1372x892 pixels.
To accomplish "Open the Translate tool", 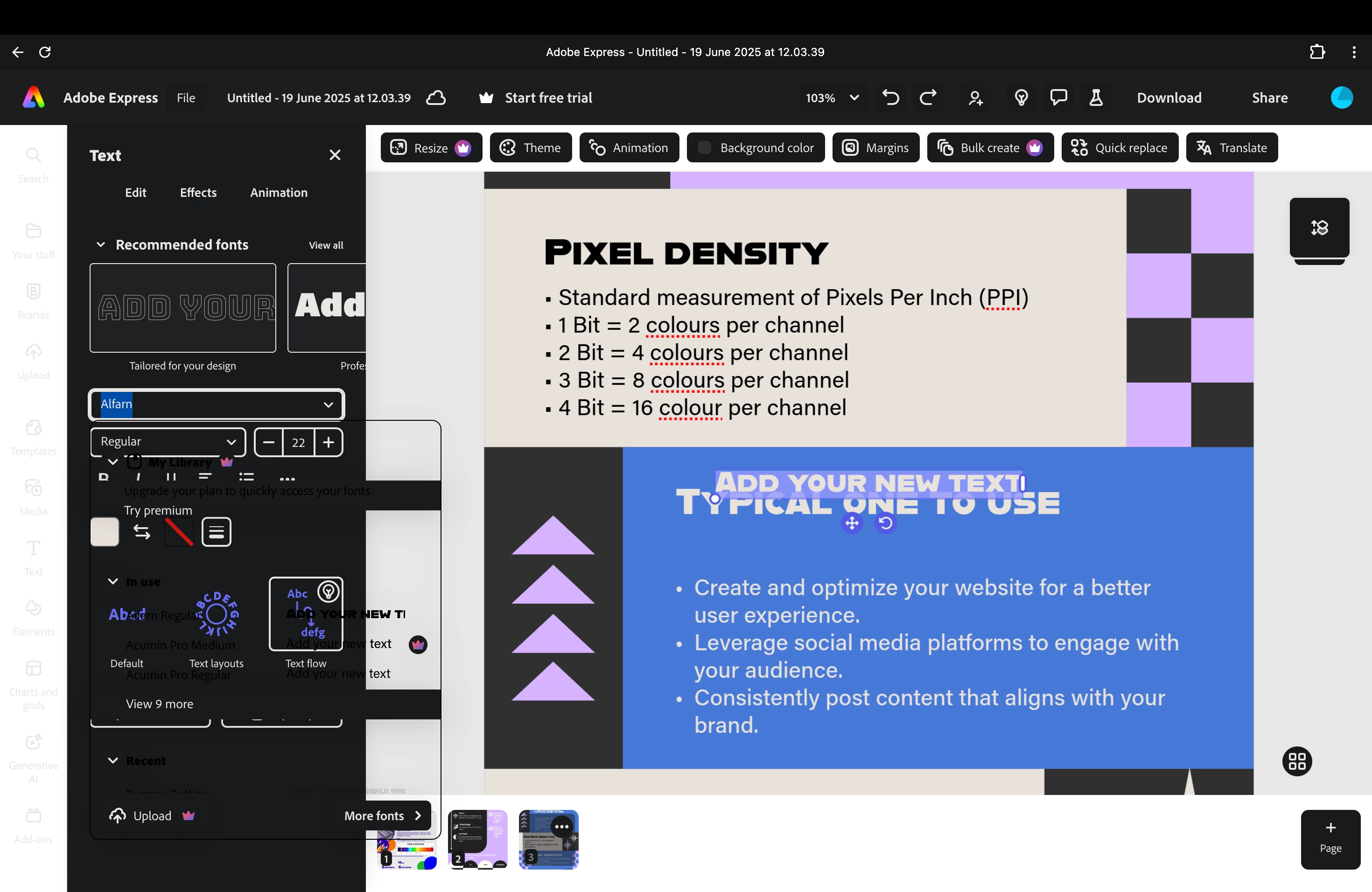I will pos(1232,148).
